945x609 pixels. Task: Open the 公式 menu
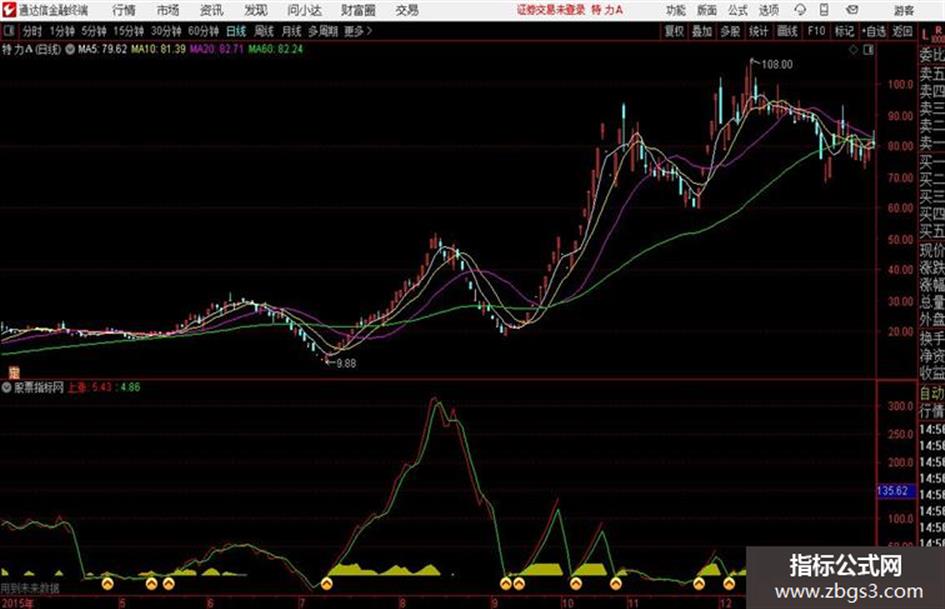click(x=738, y=10)
